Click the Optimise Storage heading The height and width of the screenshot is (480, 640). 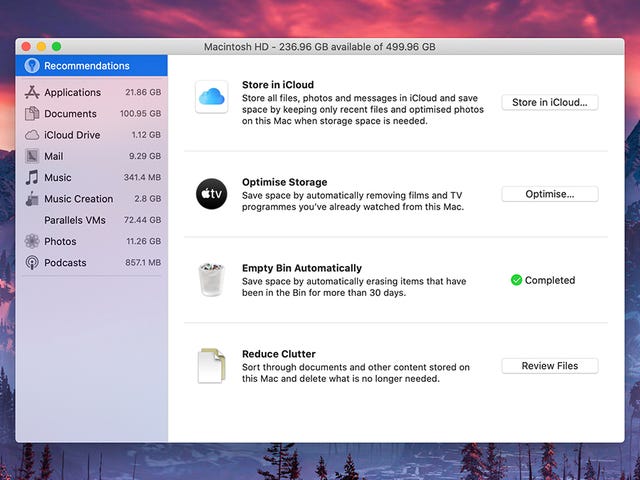[x=284, y=182]
